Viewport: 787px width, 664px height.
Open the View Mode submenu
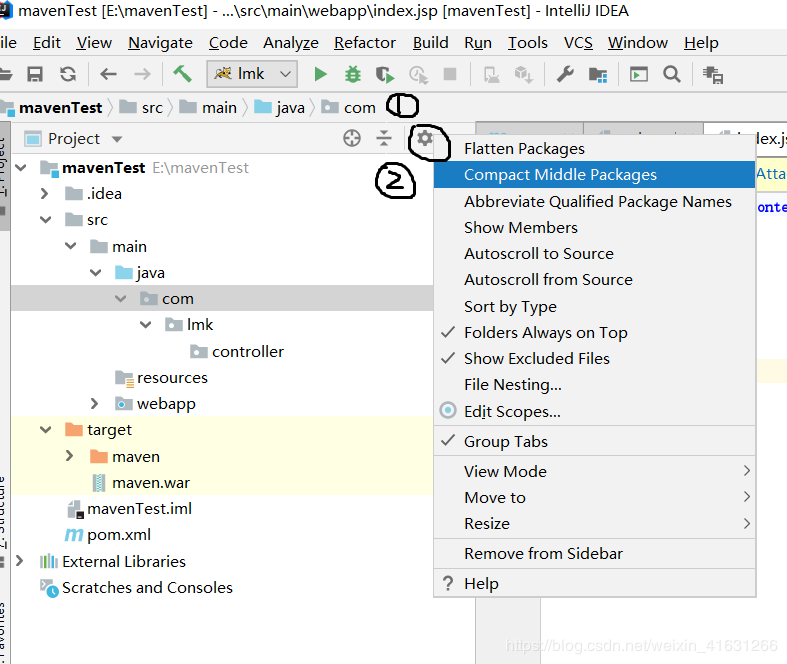[x=594, y=471]
